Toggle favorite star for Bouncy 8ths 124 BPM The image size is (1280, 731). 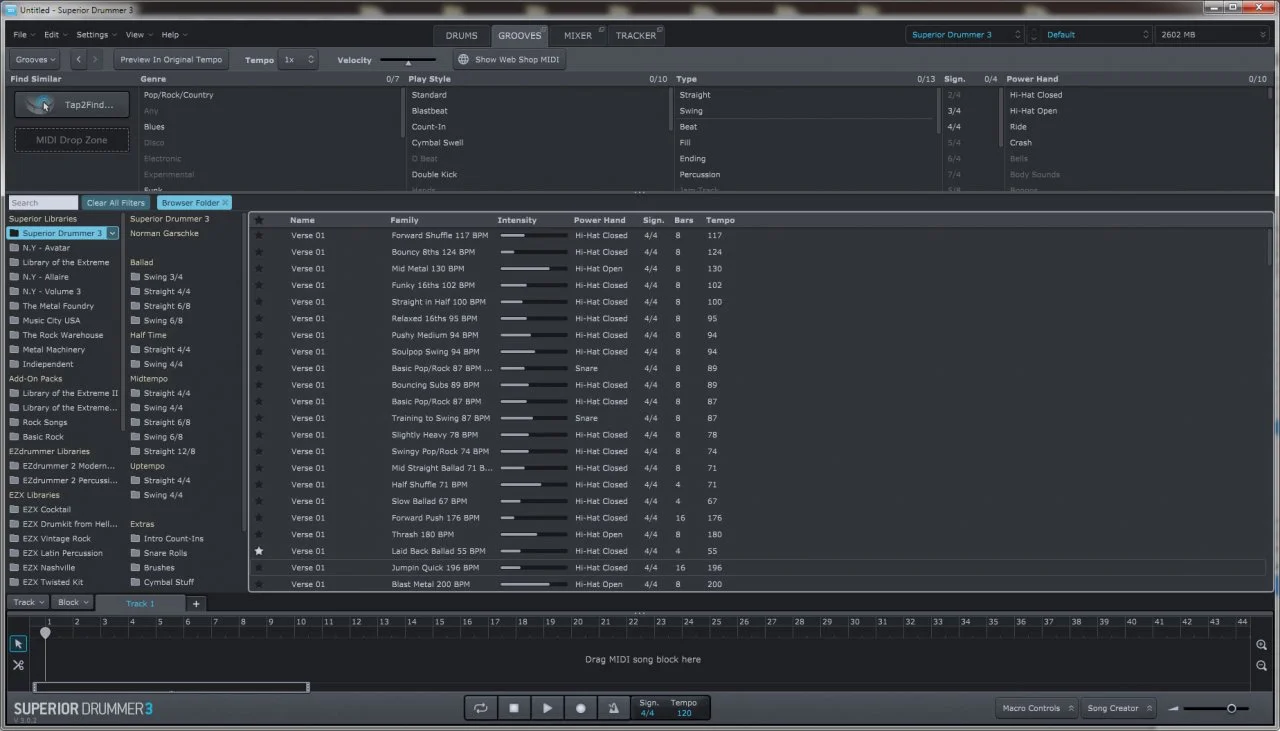click(259, 252)
